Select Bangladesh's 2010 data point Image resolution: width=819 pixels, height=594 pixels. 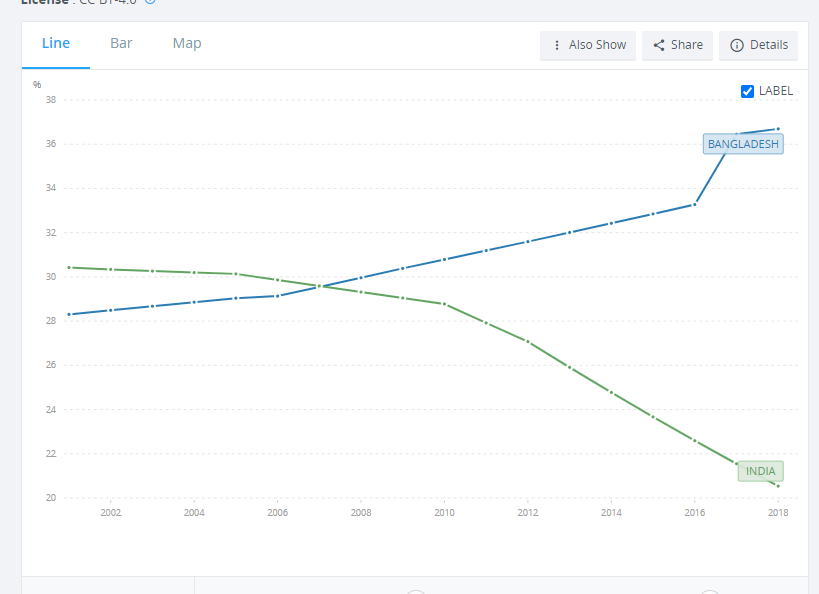coord(444,259)
